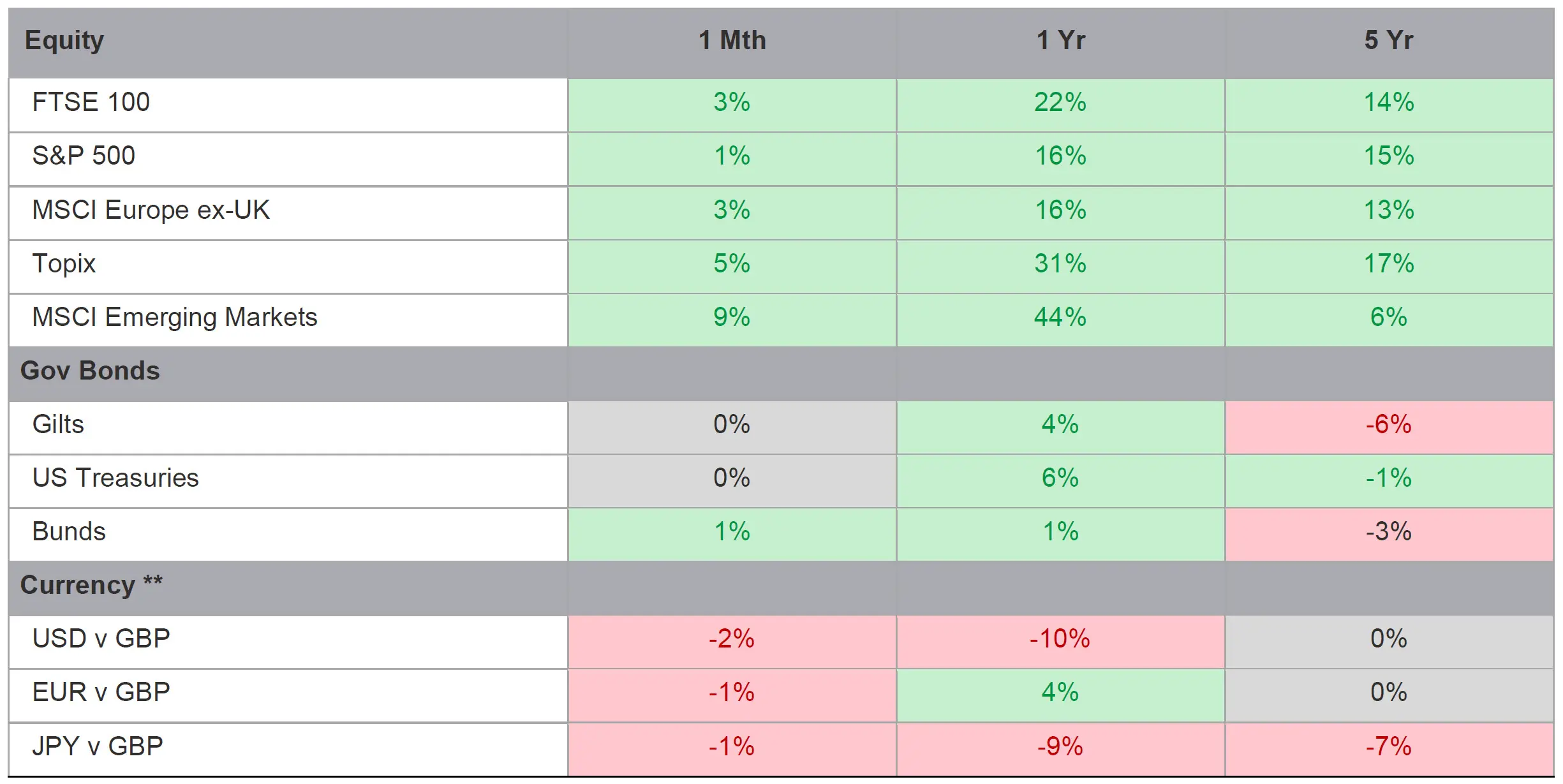Select the 5 Yr column header
This screenshot has width=1563, height=784.
1389,41
